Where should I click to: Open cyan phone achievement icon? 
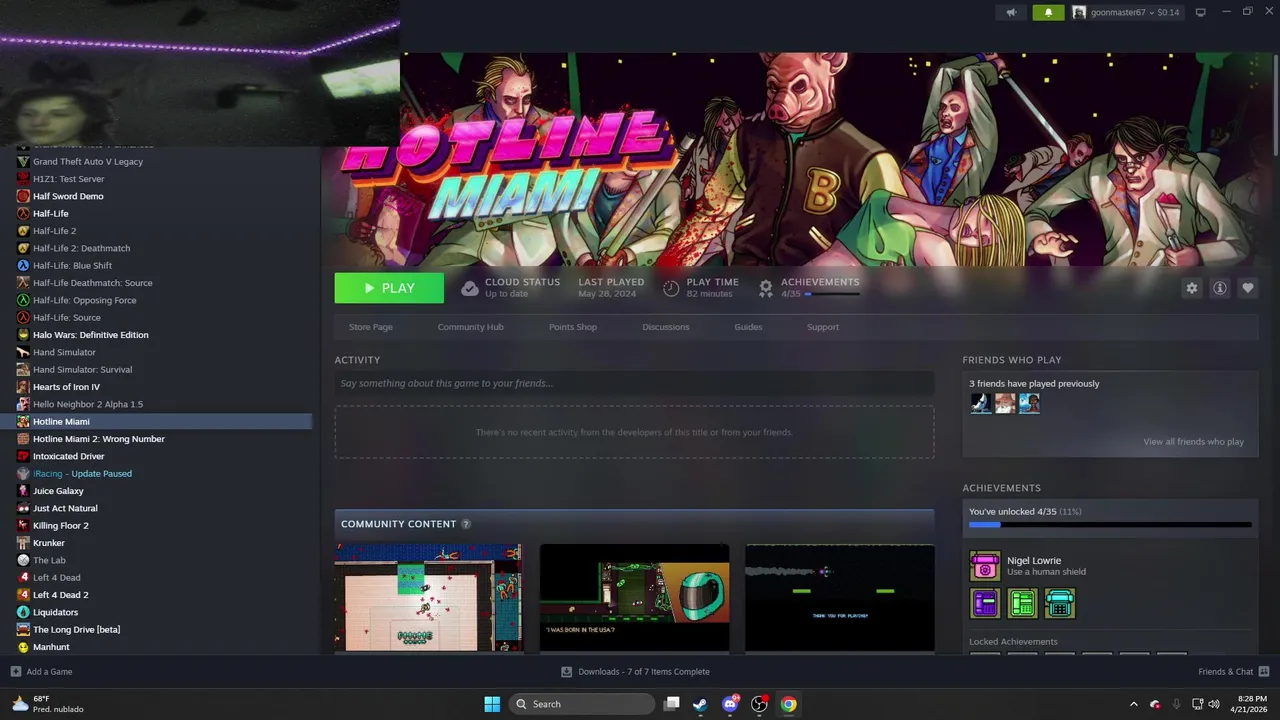1060,603
